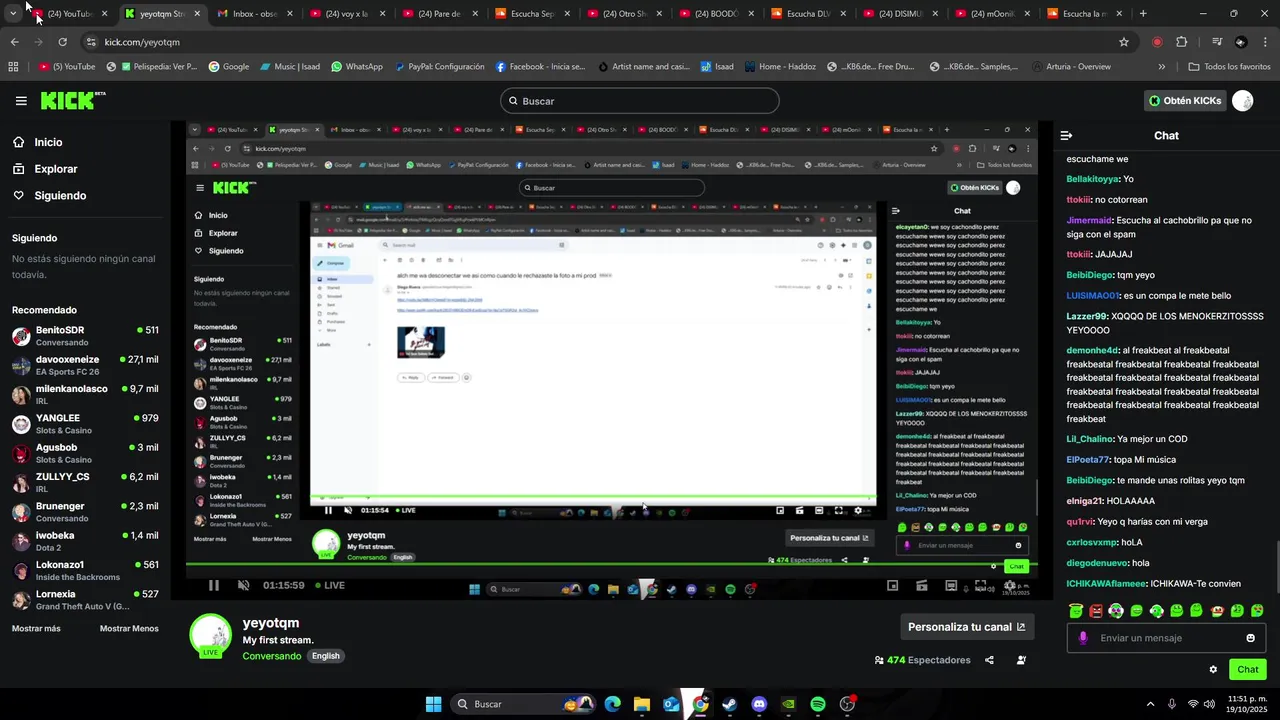
Task: Open Siguiendo heart item in sidebar
Action: pos(49,196)
